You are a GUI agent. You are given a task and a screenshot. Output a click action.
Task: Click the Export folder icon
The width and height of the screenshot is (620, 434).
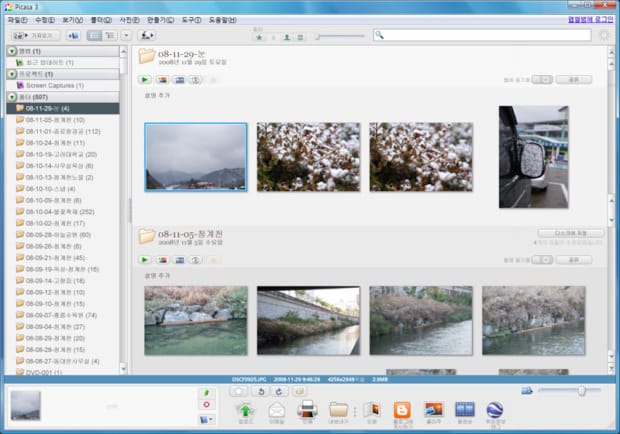pyautogui.click(x=339, y=408)
